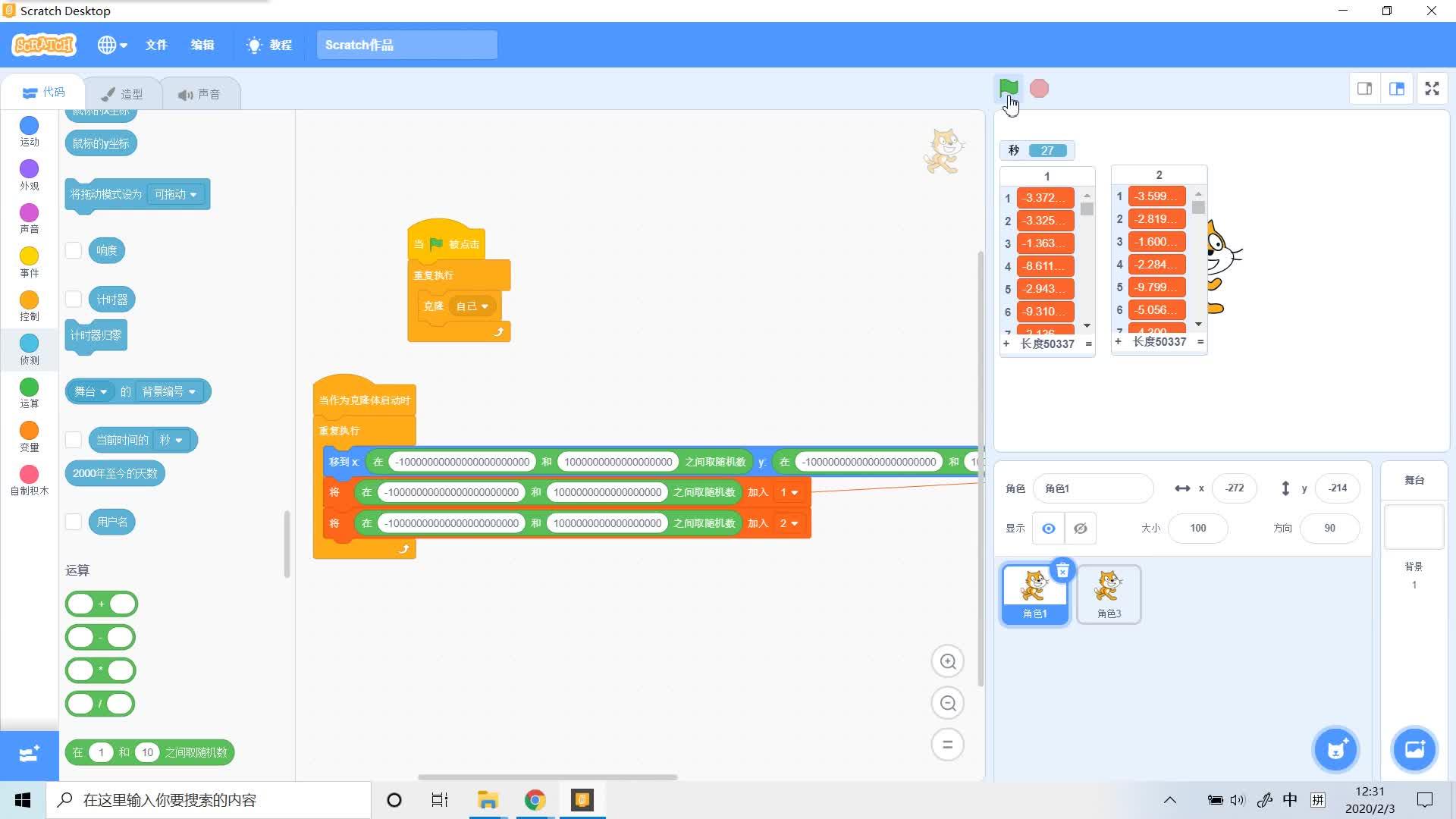Hide sprite with crossed-eye toggle
The height and width of the screenshot is (819, 1456).
click(x=1080, y=528)
